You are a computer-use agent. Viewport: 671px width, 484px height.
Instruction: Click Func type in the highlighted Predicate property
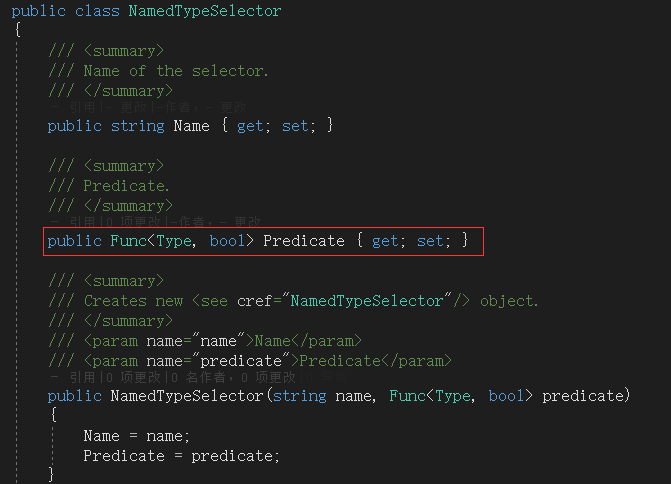point(128,241)
